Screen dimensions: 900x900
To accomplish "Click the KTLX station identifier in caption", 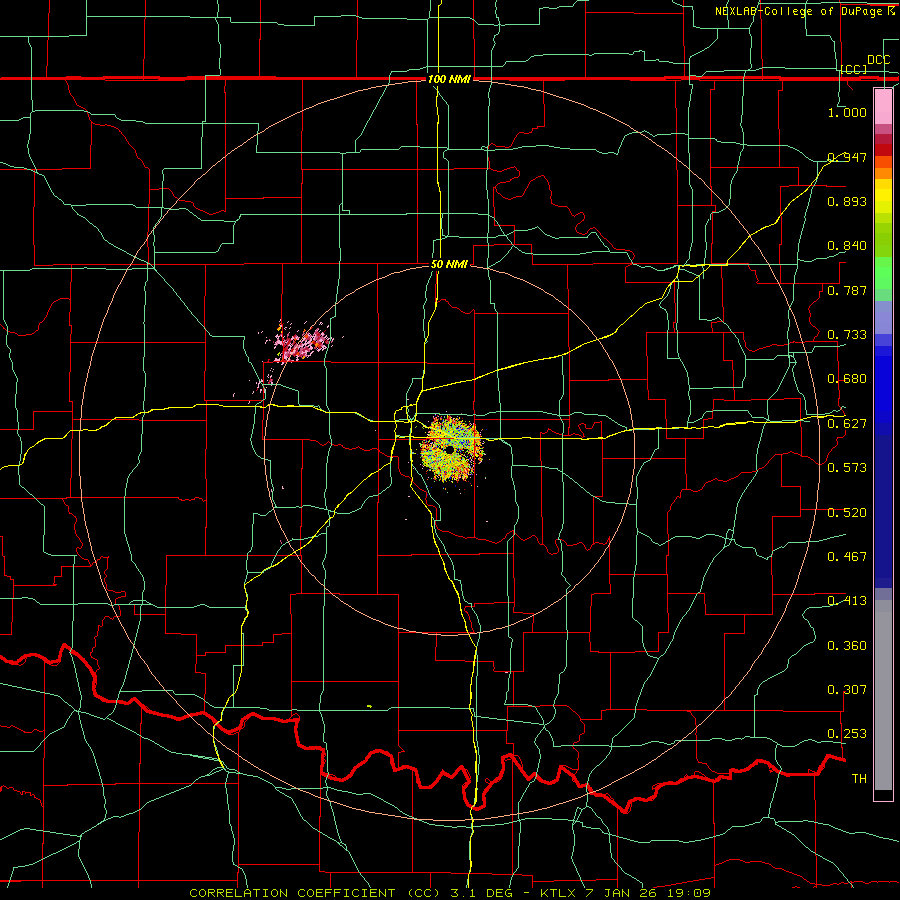I will pyautogui.click(x=560, y=893).
